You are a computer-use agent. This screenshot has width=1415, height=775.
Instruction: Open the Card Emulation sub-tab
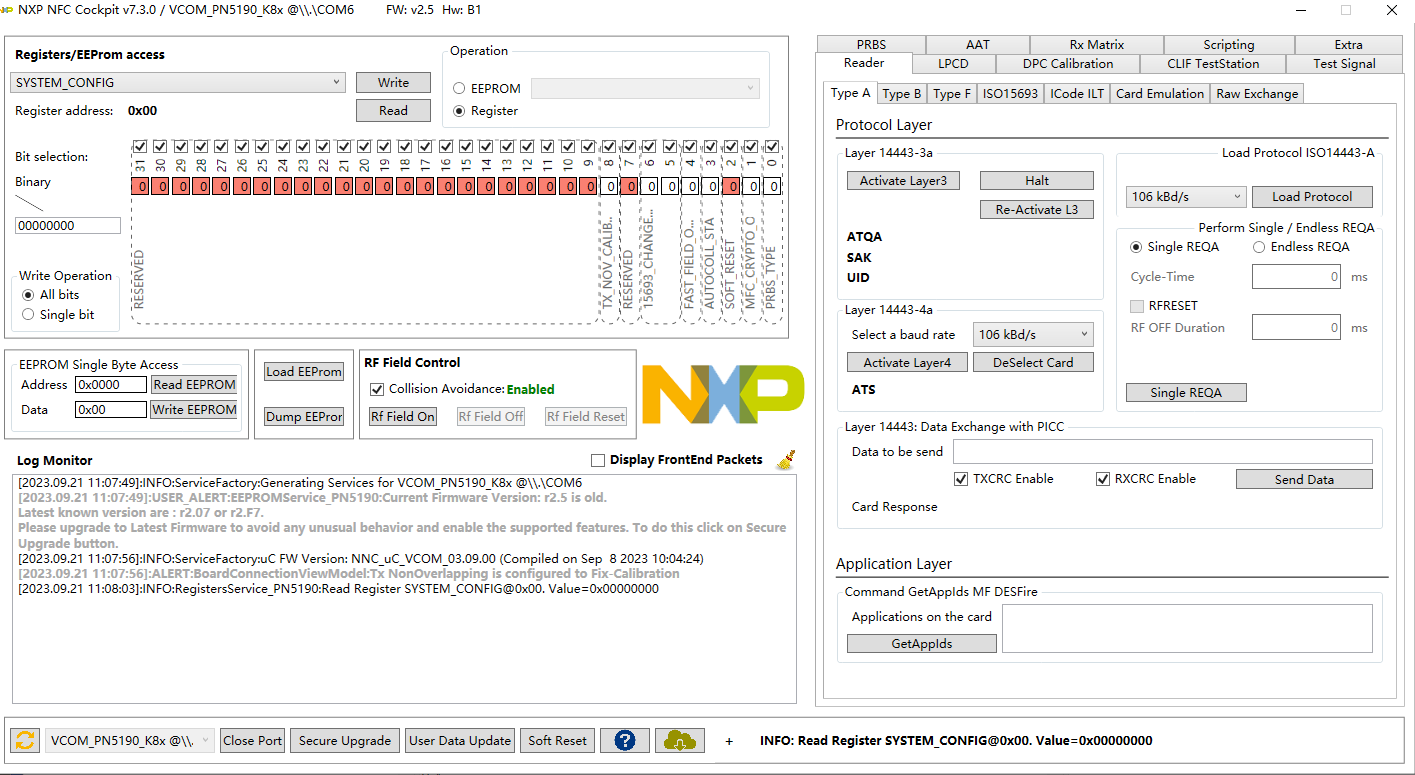point(1160,93)
